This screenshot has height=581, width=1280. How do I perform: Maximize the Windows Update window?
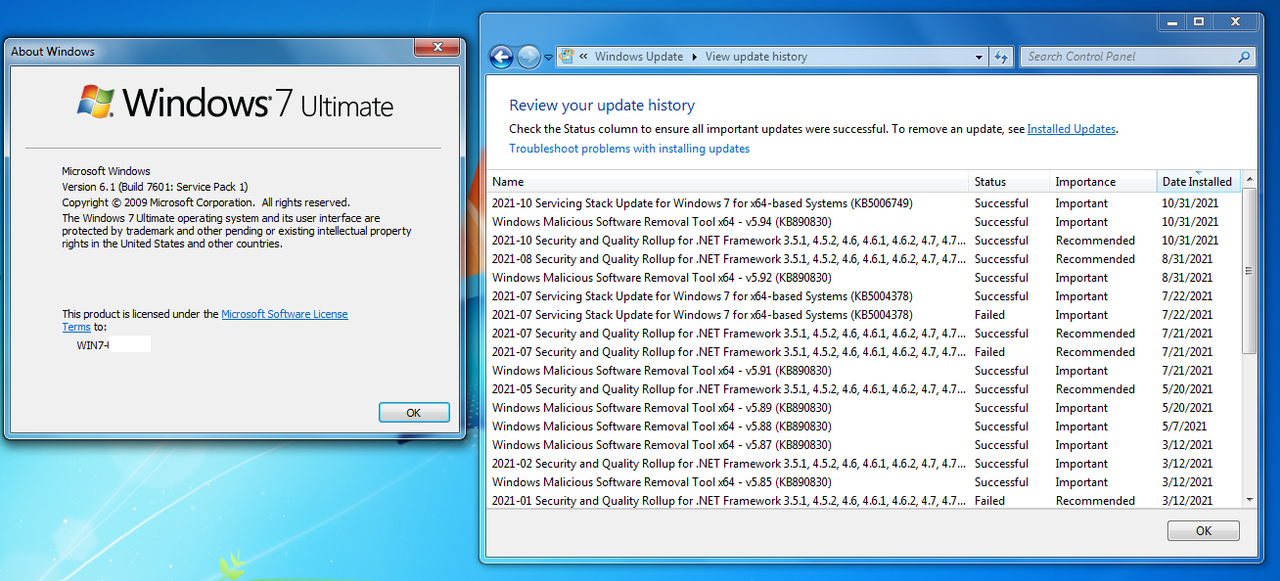tap(1199, 21)
